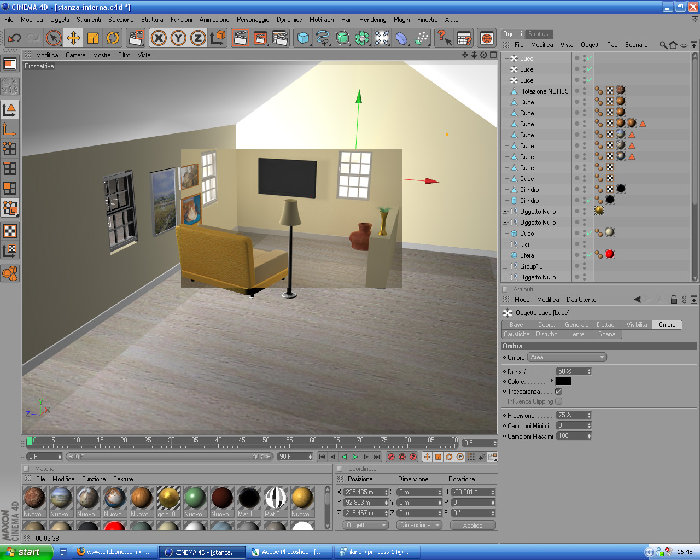Click the Windows start button
Viewport: 700px width, 560px height.
tap(26, 552)
